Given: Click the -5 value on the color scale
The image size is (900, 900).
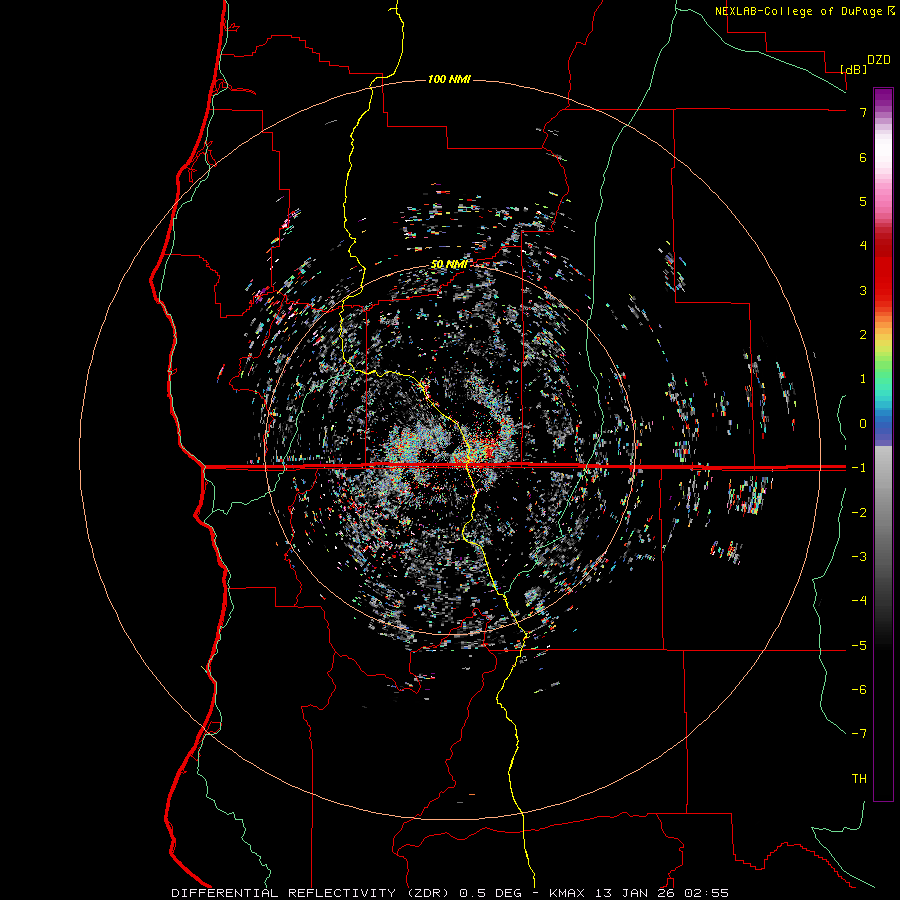Looking at the screenshot, I should pos(859,646).
